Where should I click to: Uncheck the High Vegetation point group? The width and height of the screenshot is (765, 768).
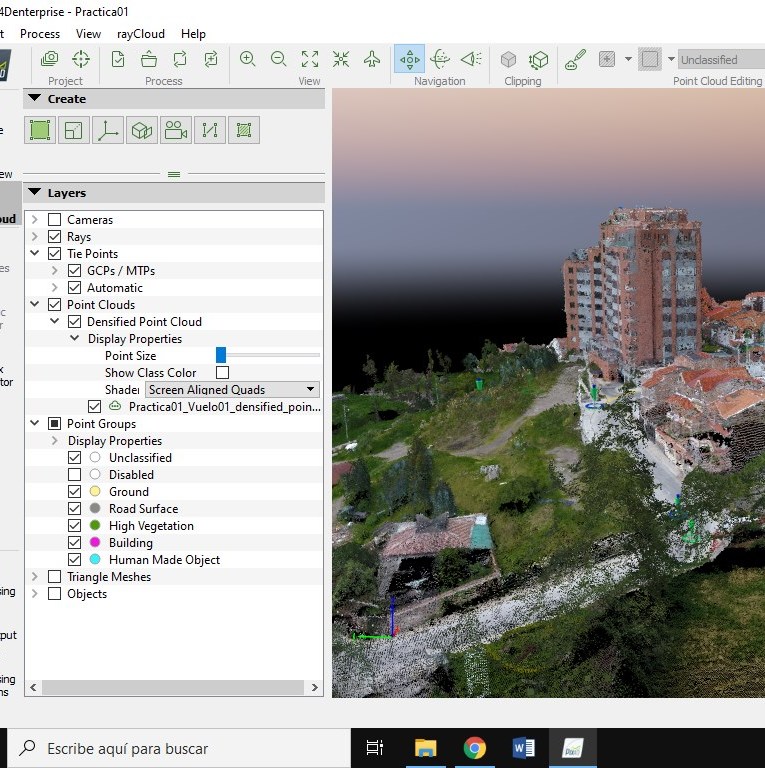[x=75, y=526]
